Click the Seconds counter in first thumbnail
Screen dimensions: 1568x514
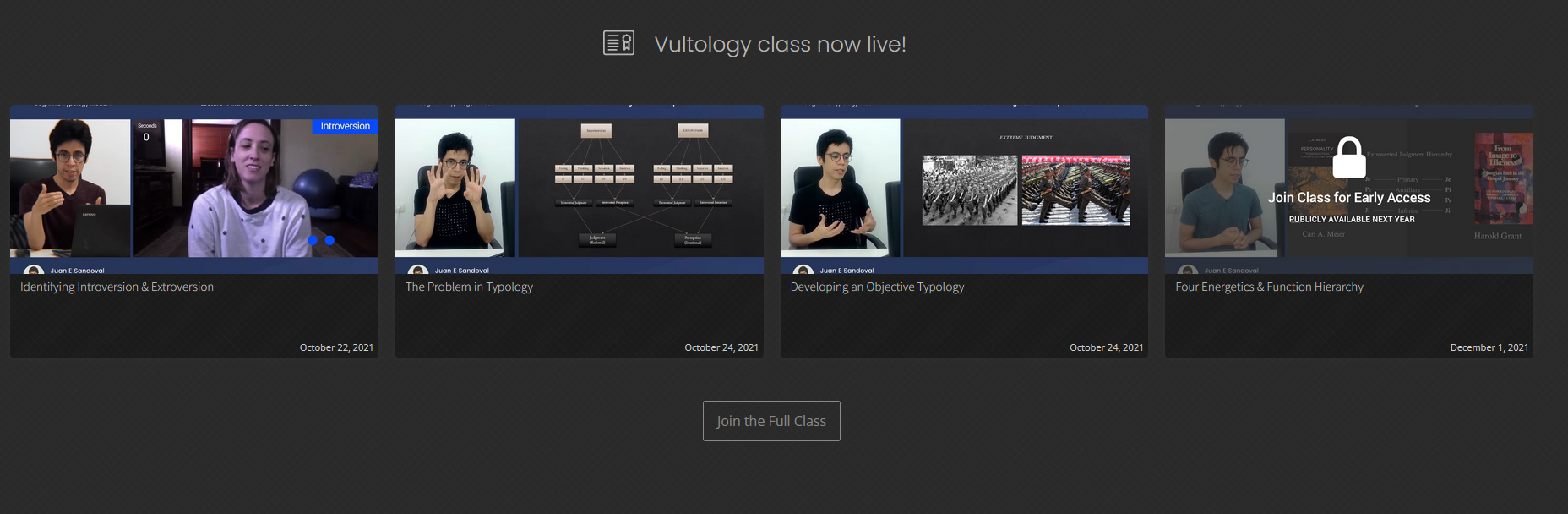pyautogui.click(x=147, y=132)
